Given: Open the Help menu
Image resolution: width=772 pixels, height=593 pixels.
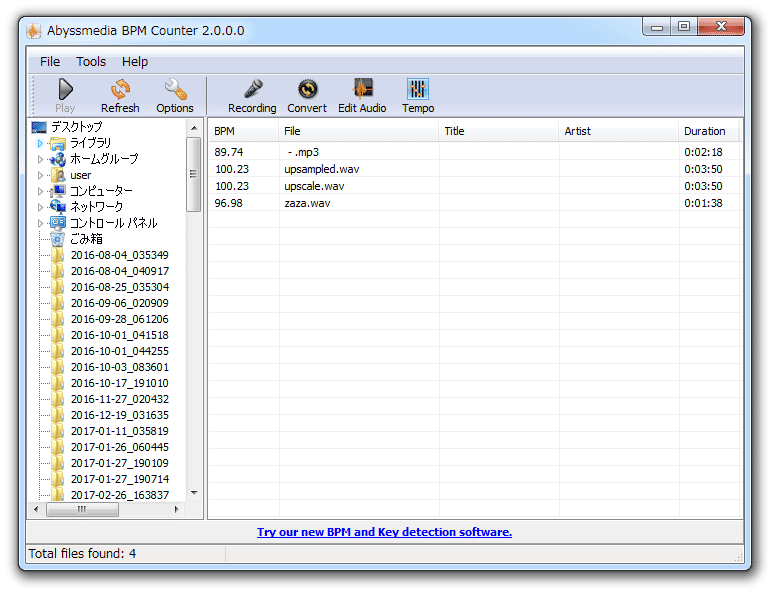Looking at the screenshot, I should [135, 62].
